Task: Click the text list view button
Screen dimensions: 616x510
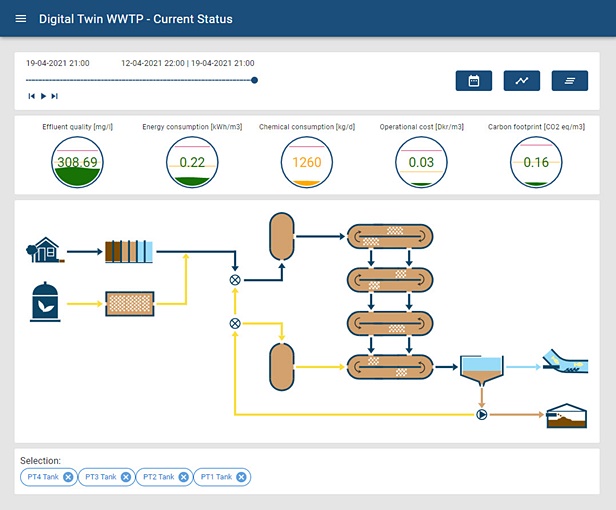Action: pos(569,81)
